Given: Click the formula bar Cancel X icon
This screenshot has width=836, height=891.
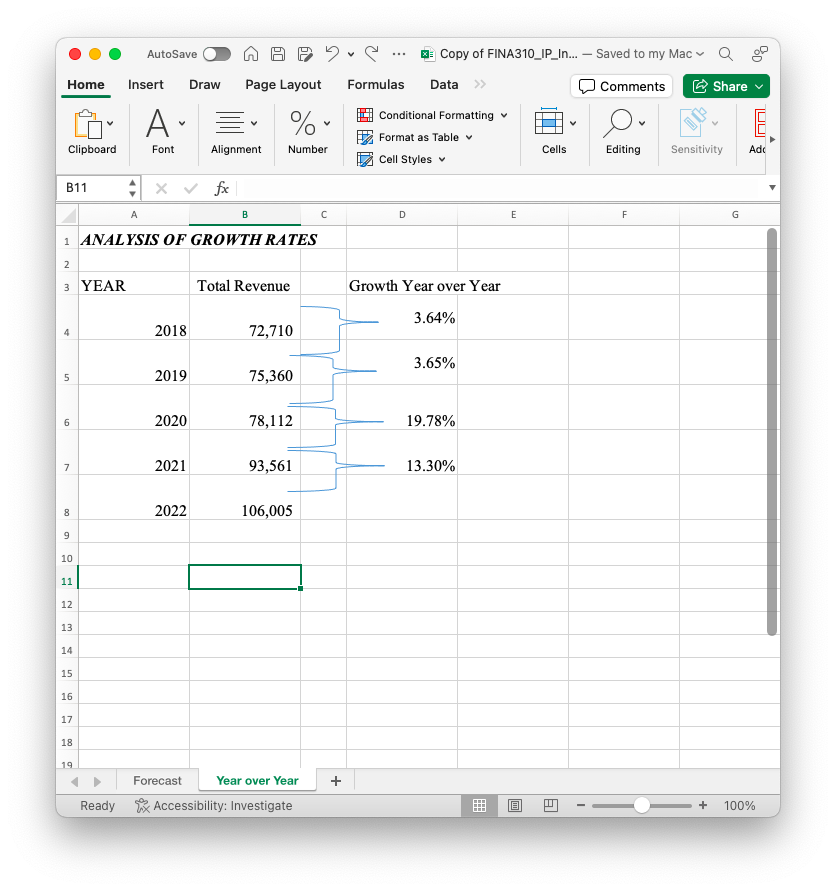Looking at the screenshot, I should point(161,189).
